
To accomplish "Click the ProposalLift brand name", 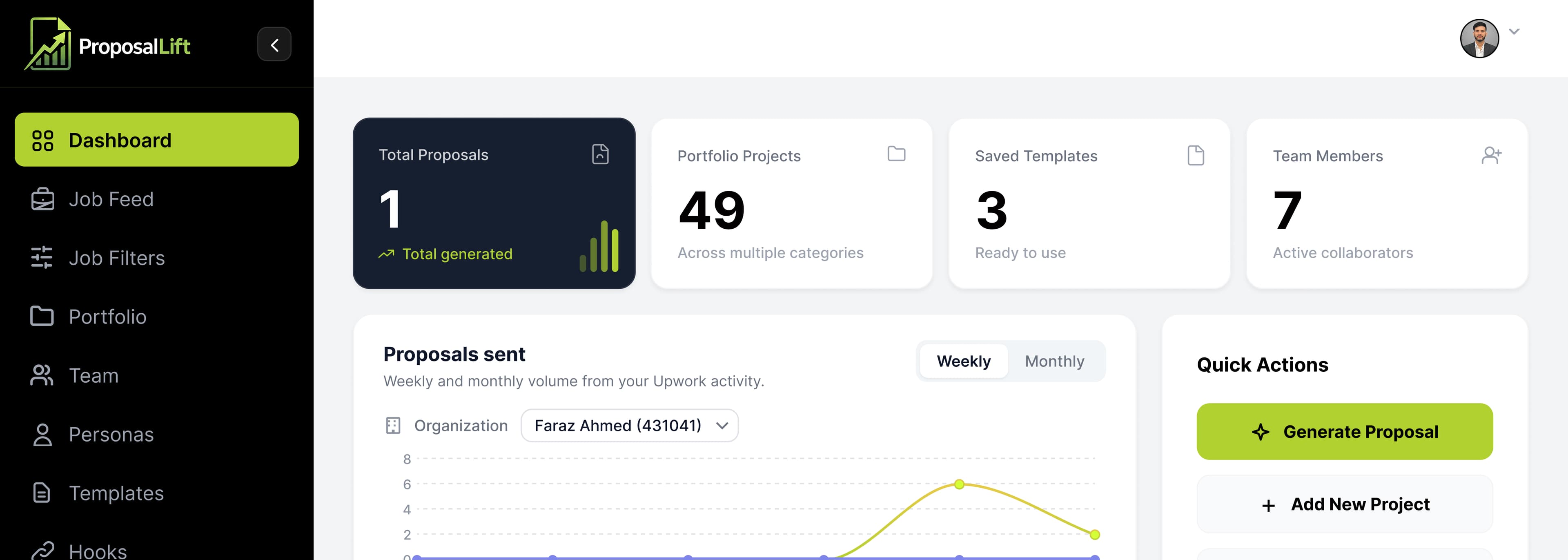I will (134, 46).
